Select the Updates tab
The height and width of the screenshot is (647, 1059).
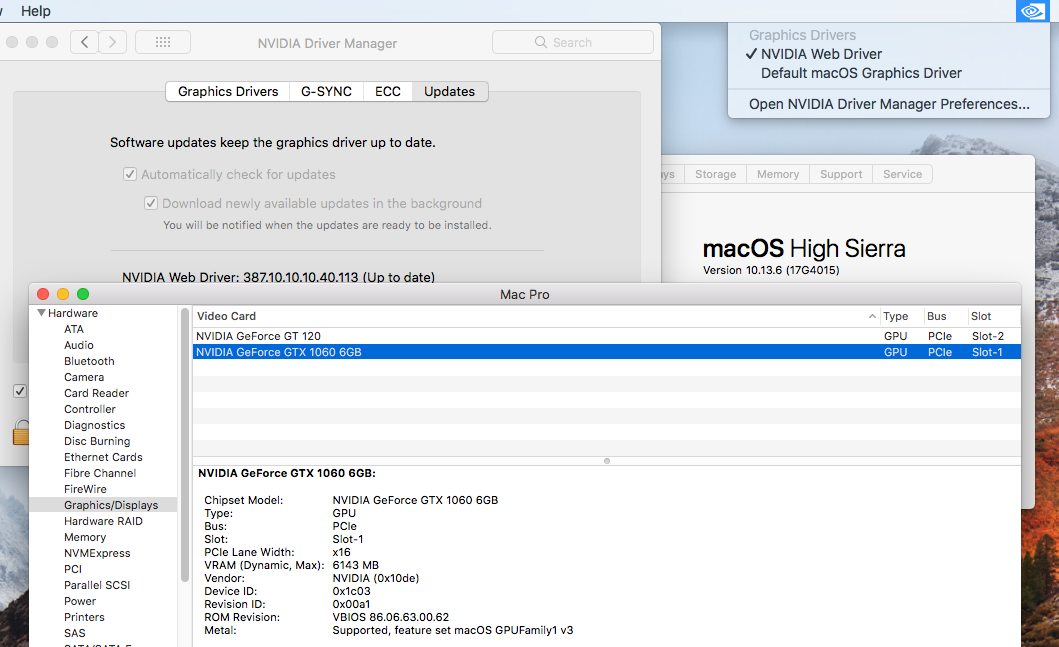pos(450,91)
